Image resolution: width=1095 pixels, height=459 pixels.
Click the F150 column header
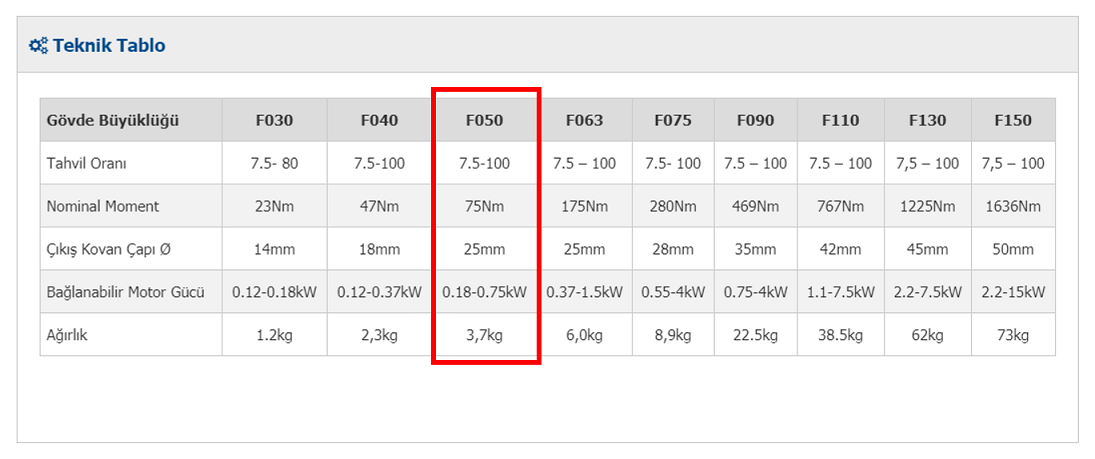pos(1013,120)
